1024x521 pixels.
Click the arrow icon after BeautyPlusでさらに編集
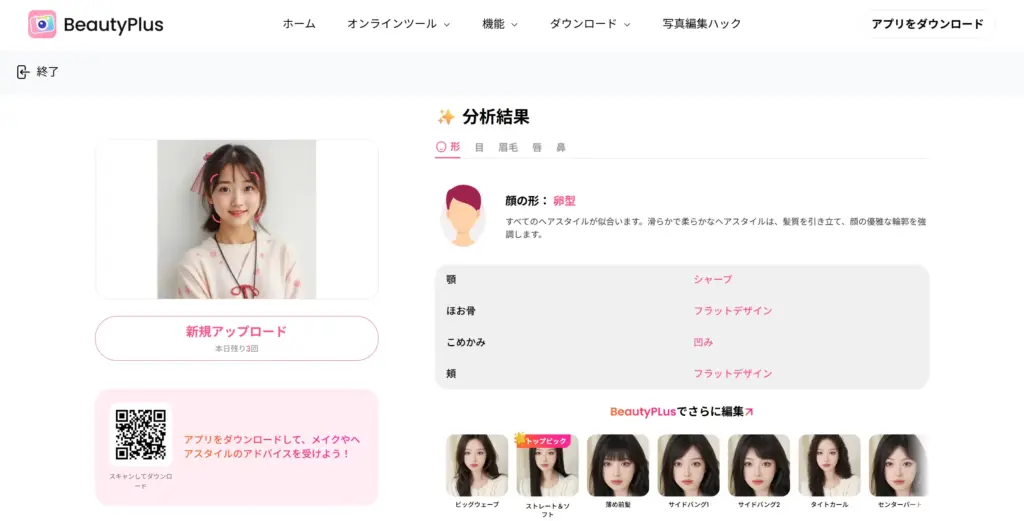point(749,411)
